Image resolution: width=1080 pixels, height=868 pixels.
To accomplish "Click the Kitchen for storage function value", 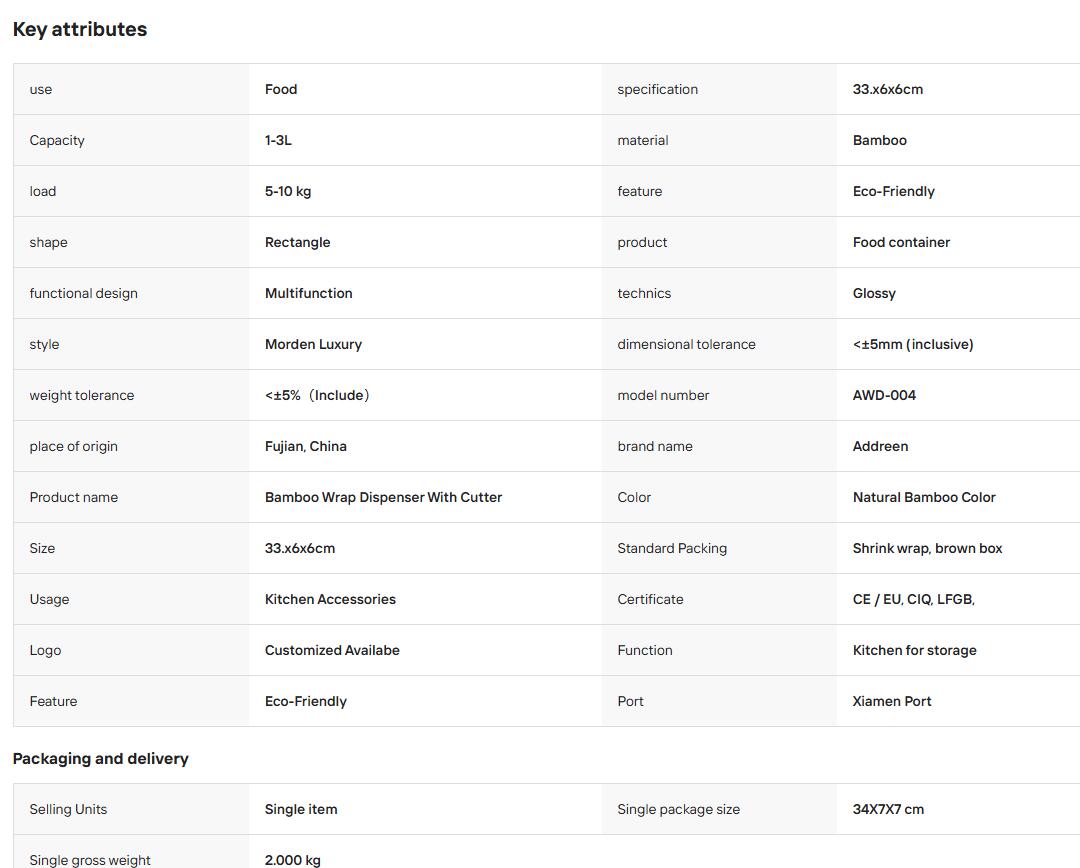I will (x=915, y=650).
